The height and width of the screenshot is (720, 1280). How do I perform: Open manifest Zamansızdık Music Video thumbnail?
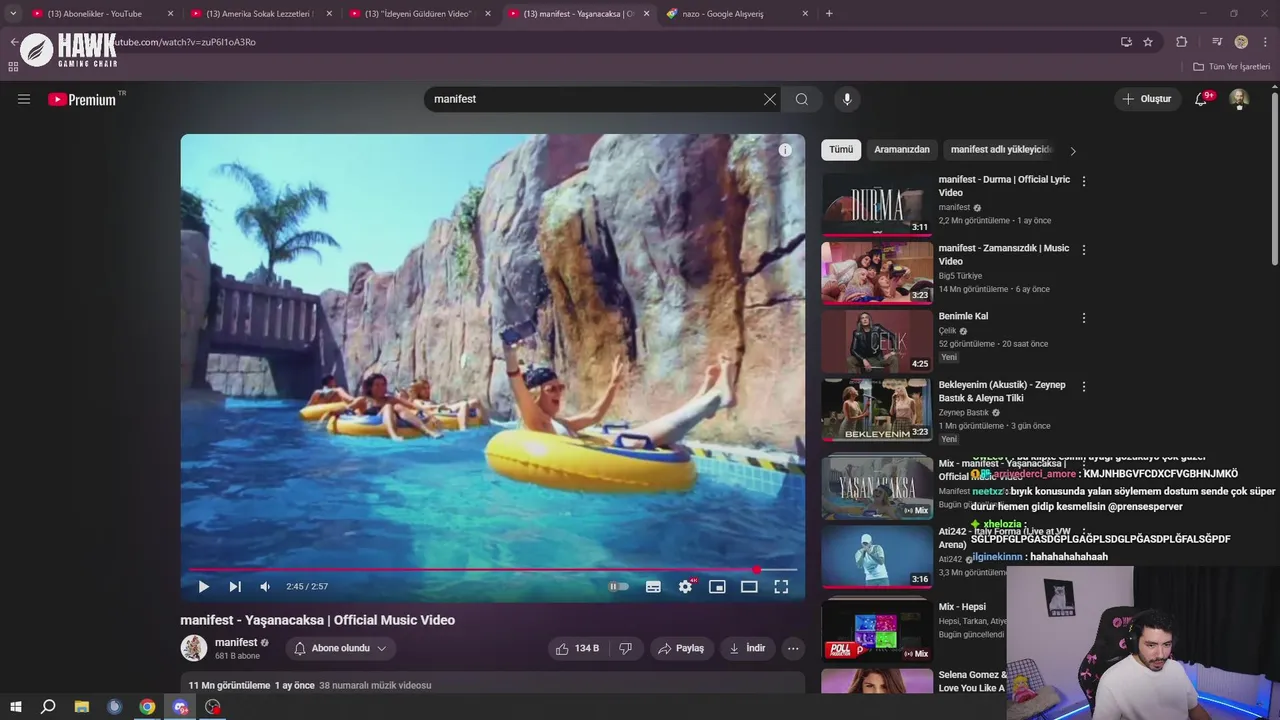(877, 273)
